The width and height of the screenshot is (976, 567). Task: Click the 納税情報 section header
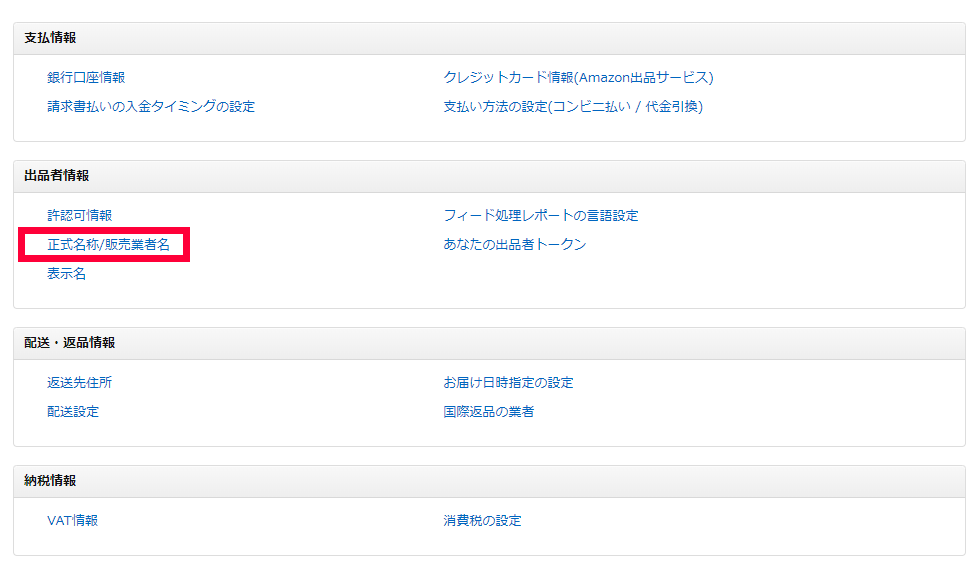tap(50, 481)
